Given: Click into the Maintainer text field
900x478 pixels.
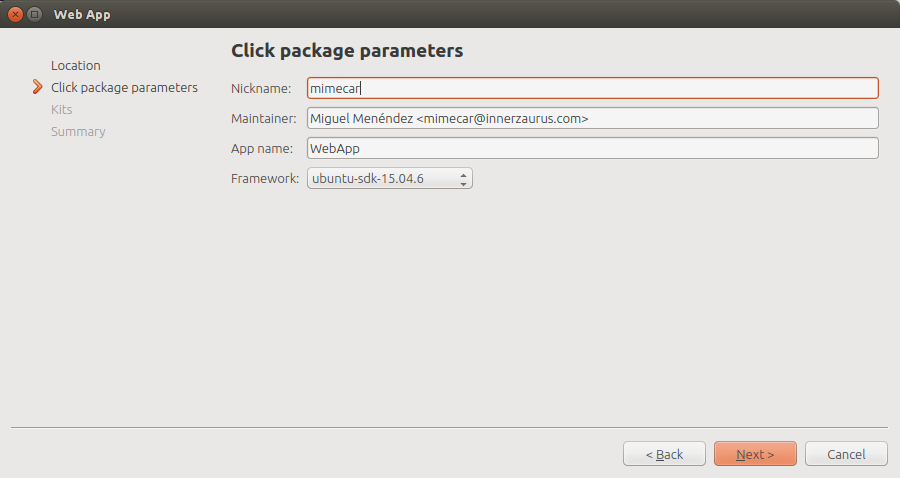Looking at the screenshot, I should [592, 118].
